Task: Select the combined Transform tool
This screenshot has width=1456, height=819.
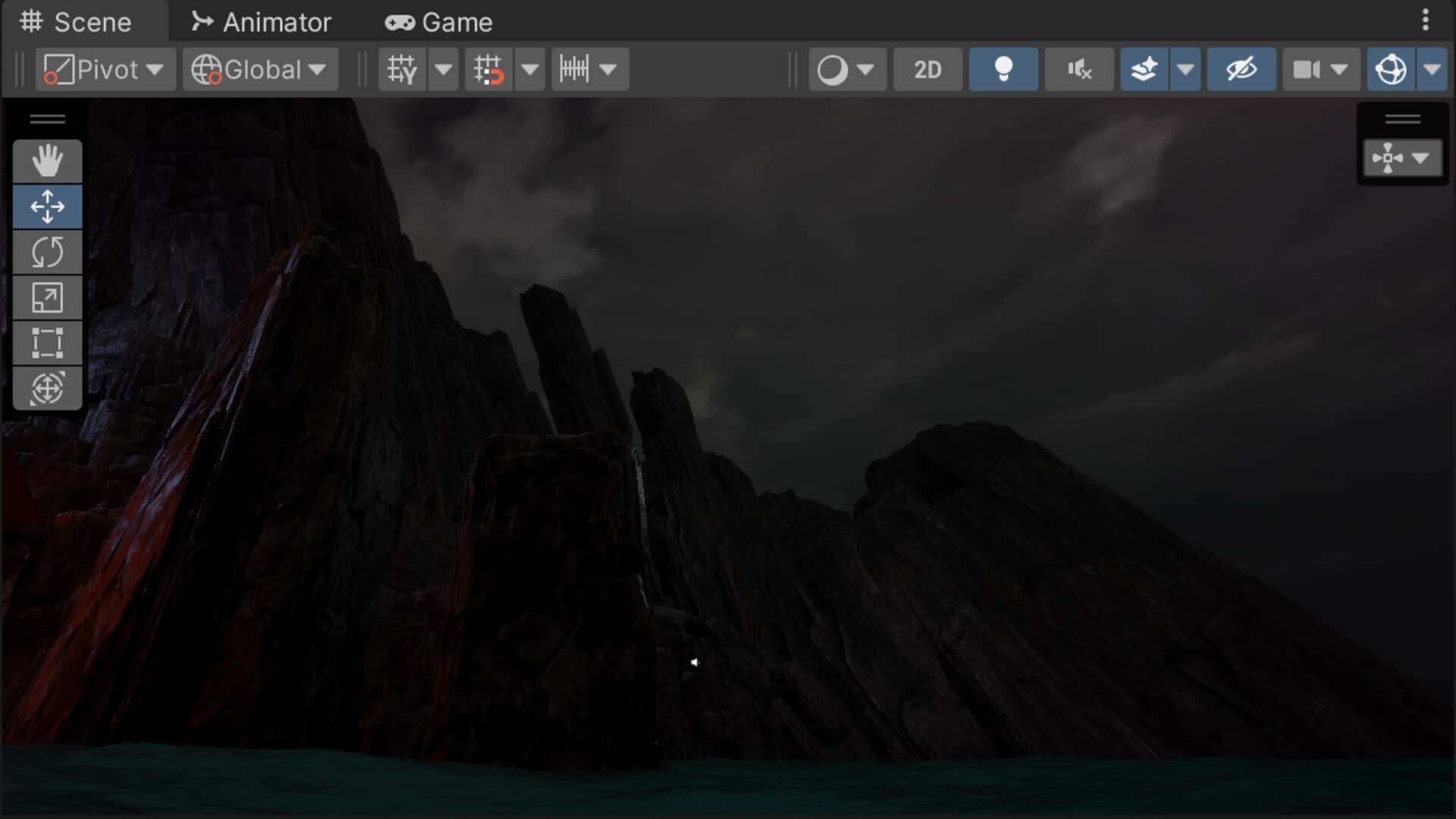Action: click(x=47, y=388)
